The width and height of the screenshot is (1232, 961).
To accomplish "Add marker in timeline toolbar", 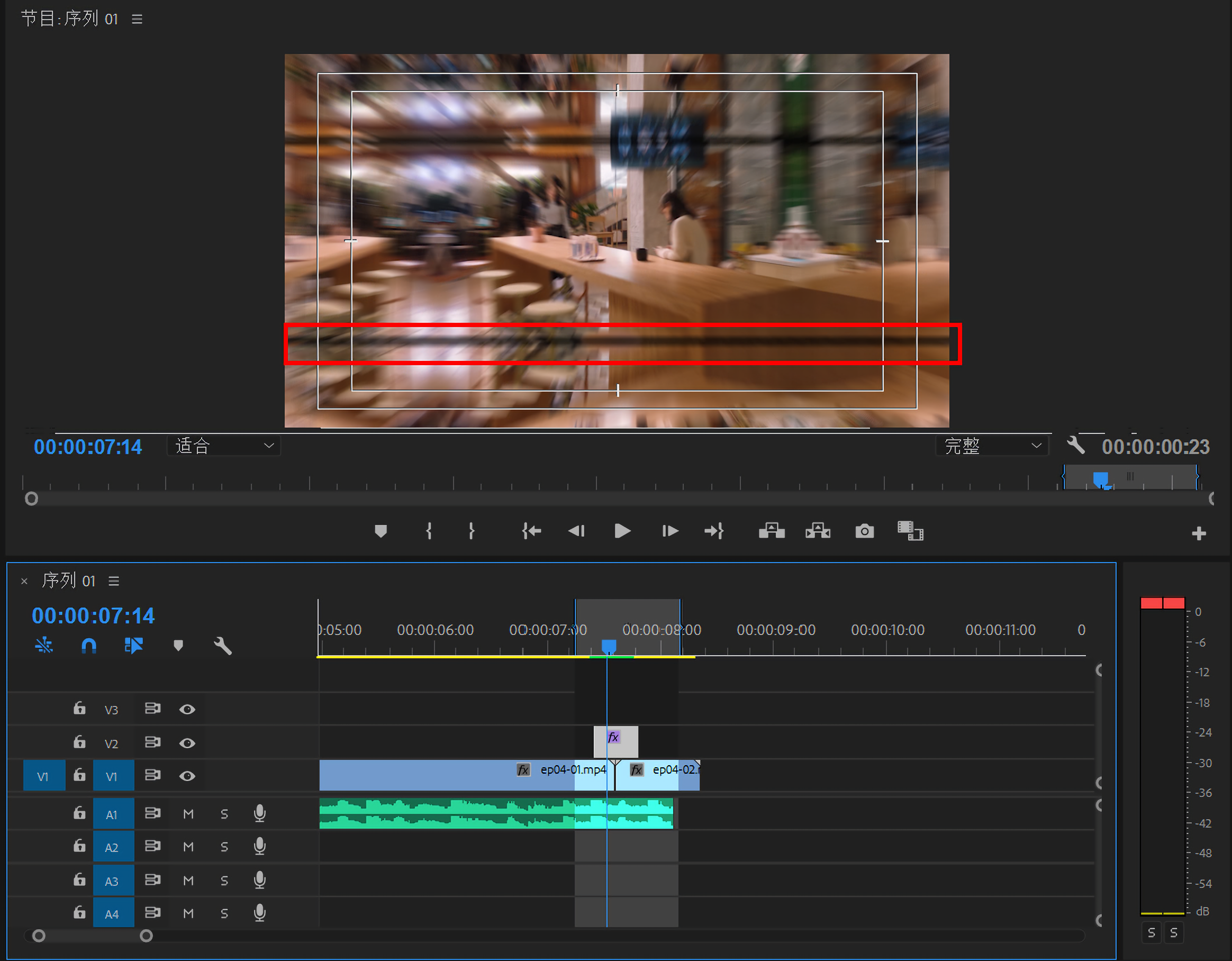I will pyautogui.click(x=178, y=646).
